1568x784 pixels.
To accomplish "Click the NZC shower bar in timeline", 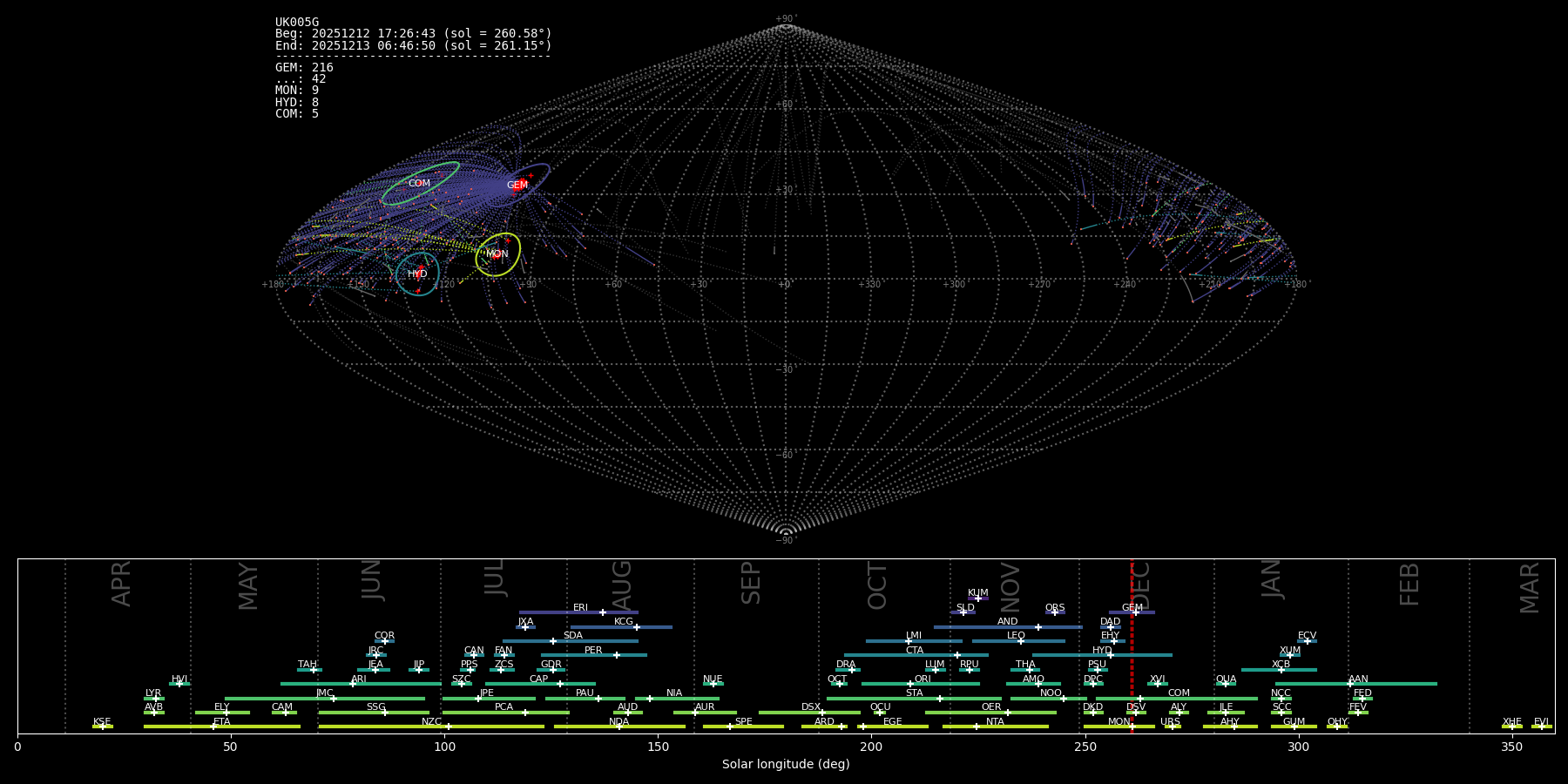I will click(392, 727).
